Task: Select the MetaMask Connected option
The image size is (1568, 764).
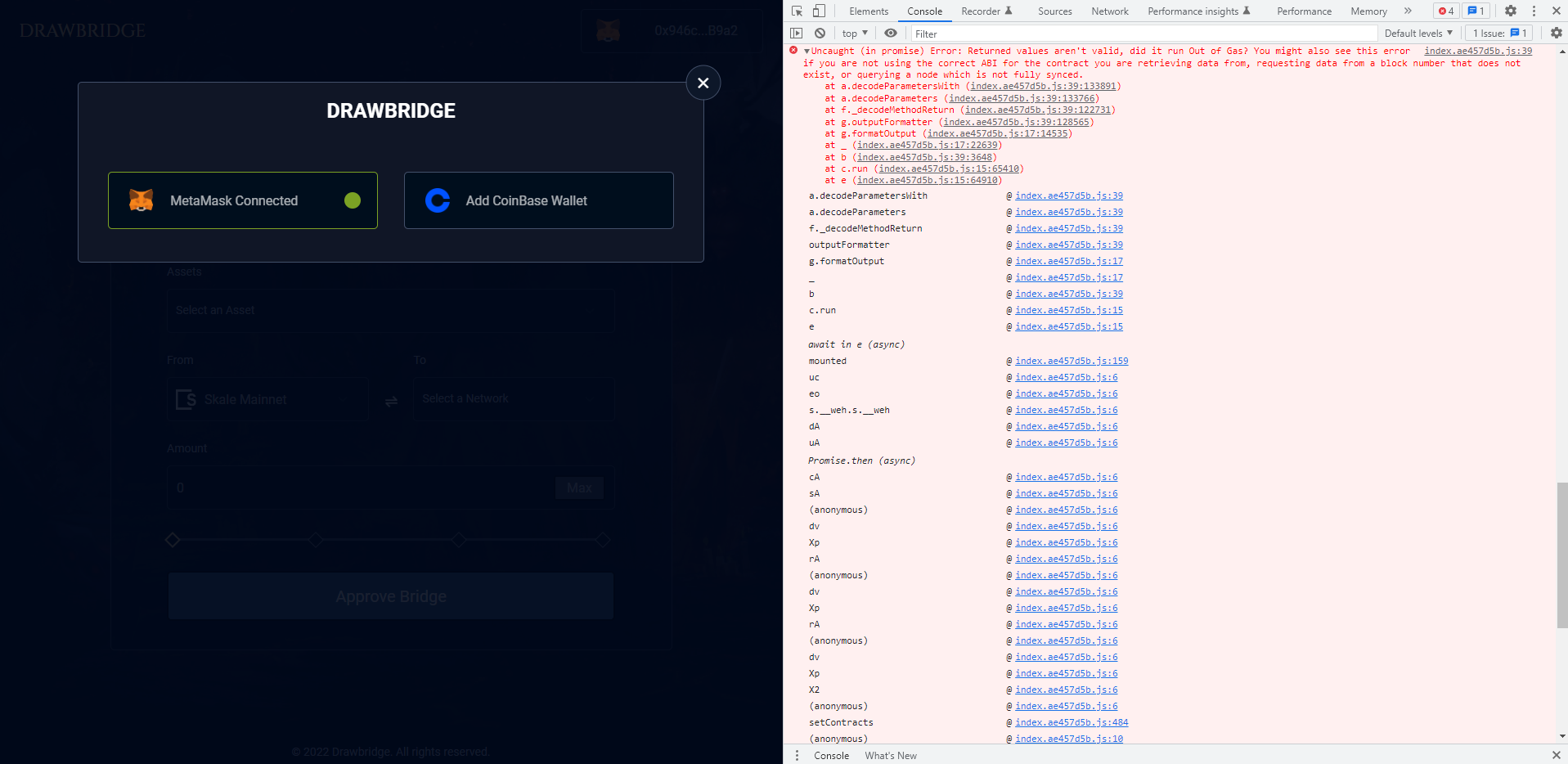Action: [x=242, y=200]
